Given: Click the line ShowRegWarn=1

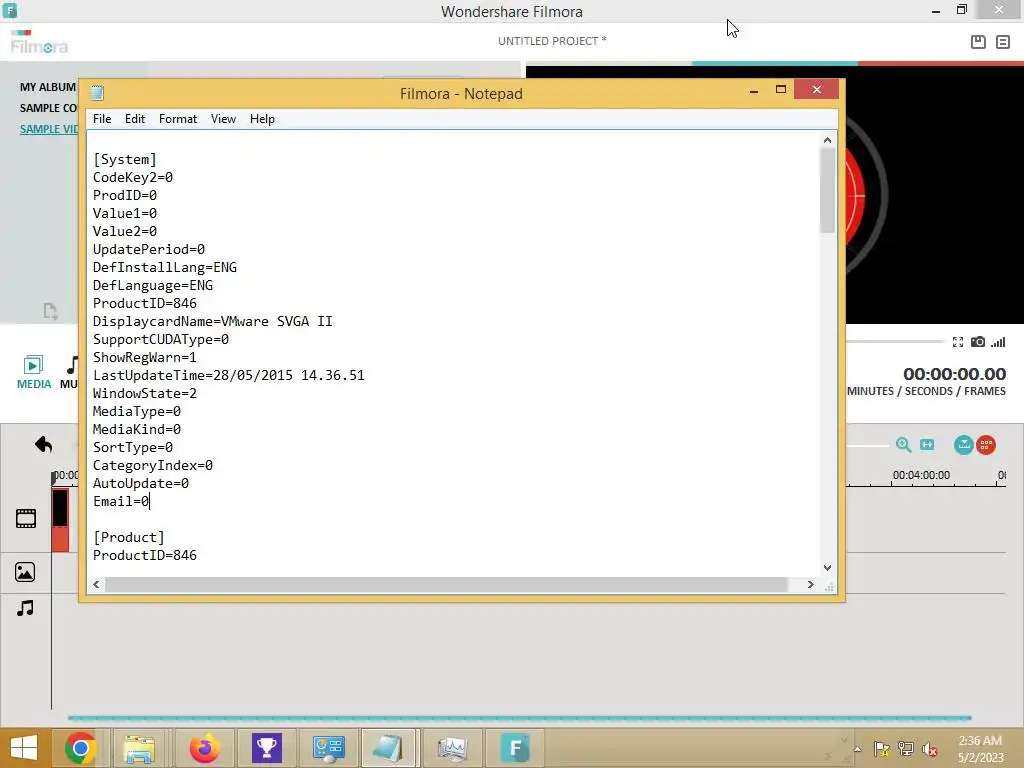Looking at the screenshot, I should [144, 357].
